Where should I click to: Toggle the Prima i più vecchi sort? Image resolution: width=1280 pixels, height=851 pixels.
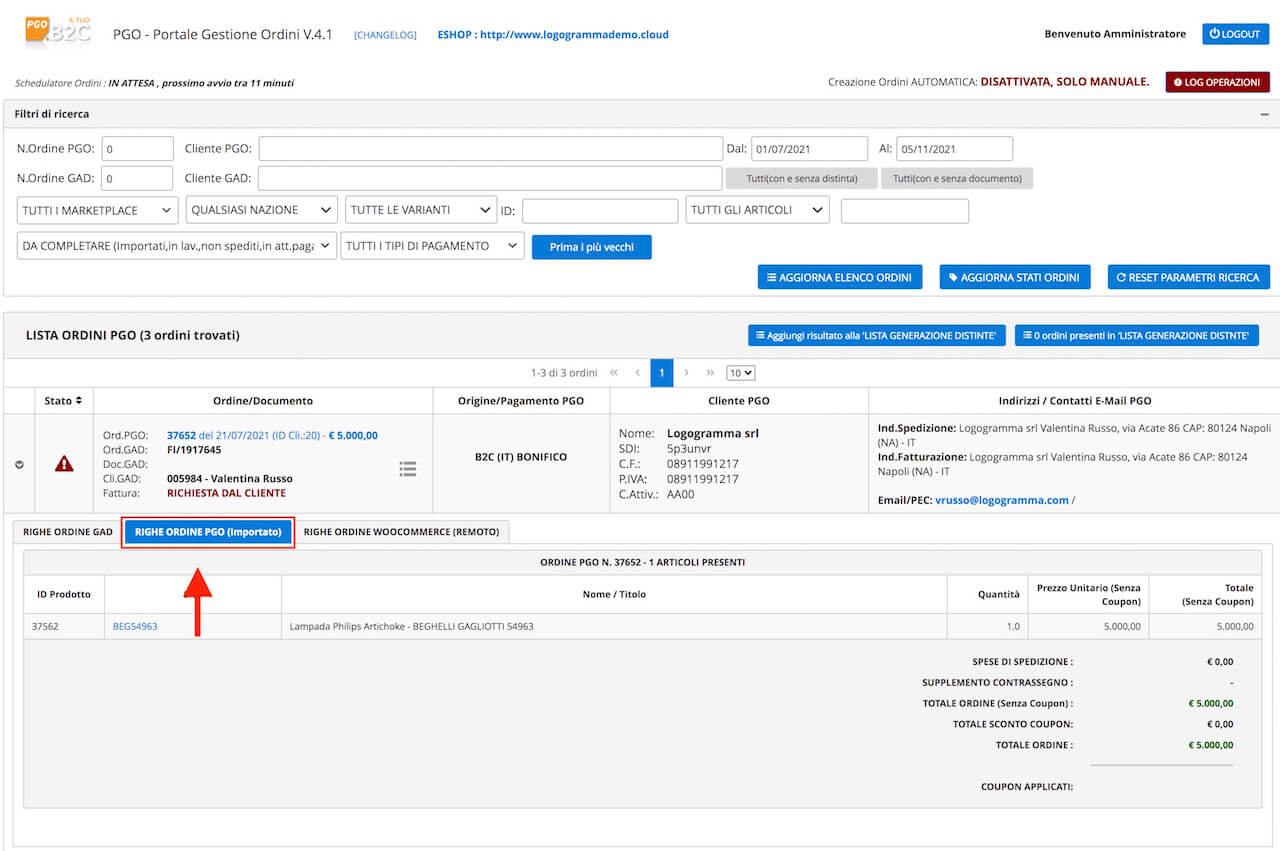pyautogui.click(x=592, y=247)
